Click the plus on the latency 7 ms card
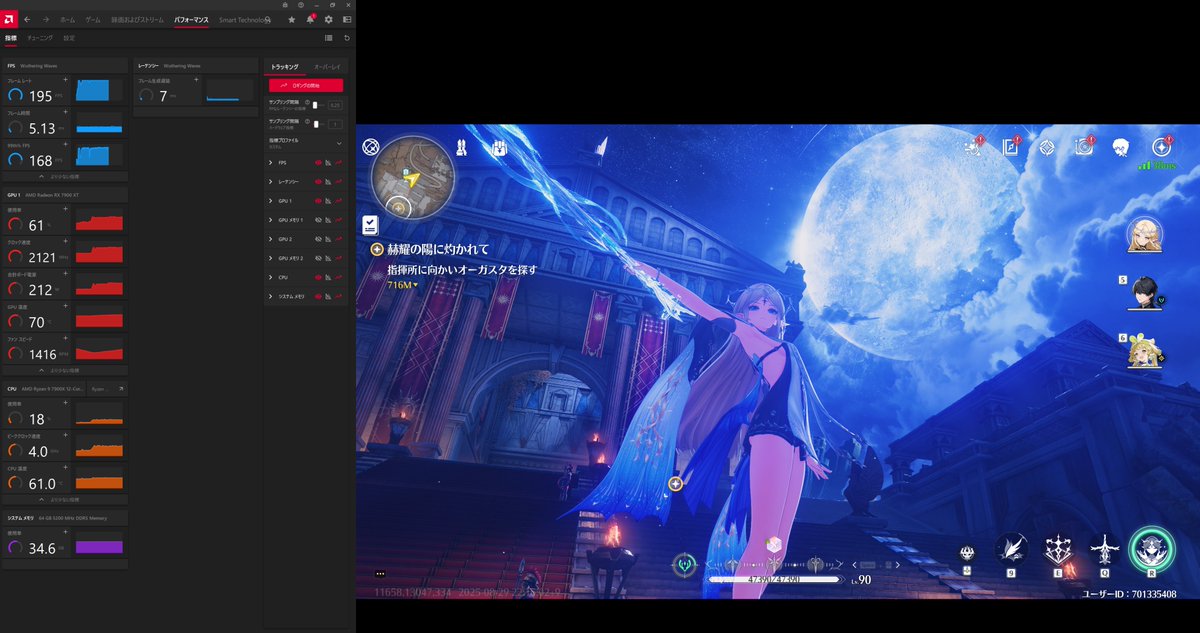1200x633 pixels. [x=197, y=79]
